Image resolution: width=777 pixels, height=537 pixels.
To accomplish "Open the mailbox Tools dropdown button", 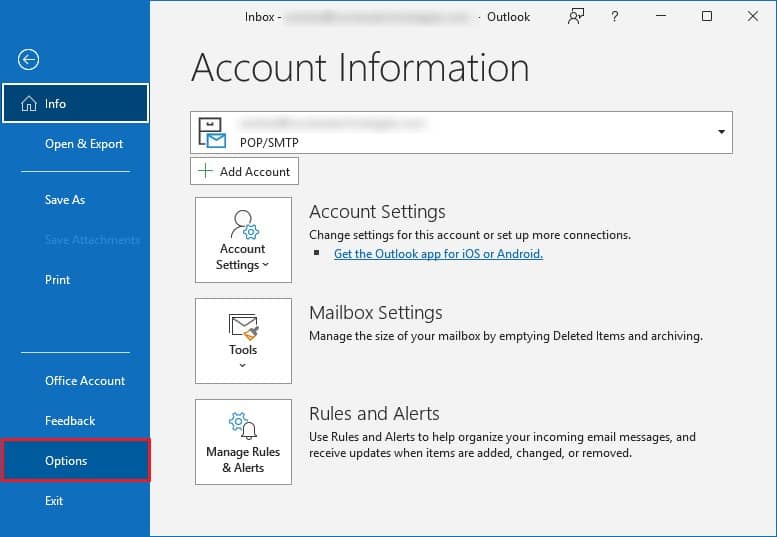I will (243, 341).
